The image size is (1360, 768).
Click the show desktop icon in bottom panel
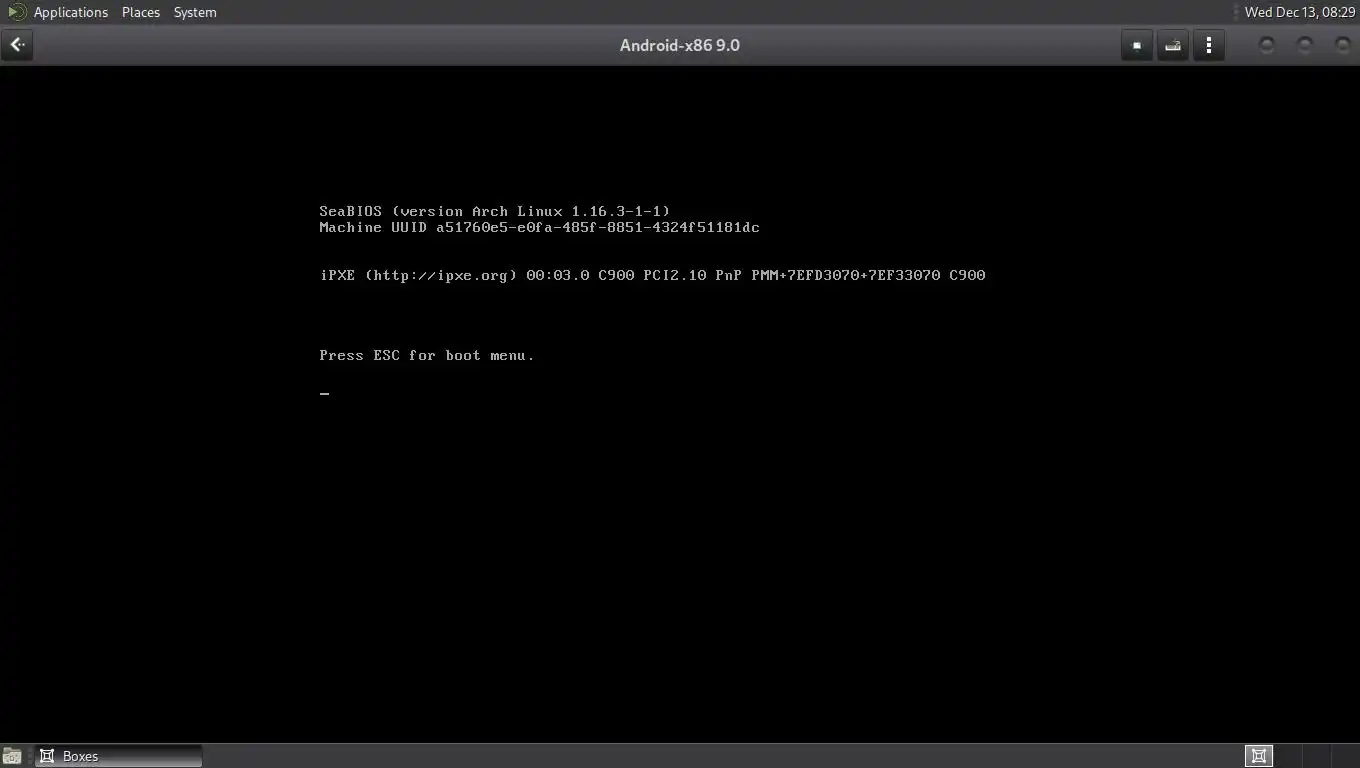click(12, 756)
